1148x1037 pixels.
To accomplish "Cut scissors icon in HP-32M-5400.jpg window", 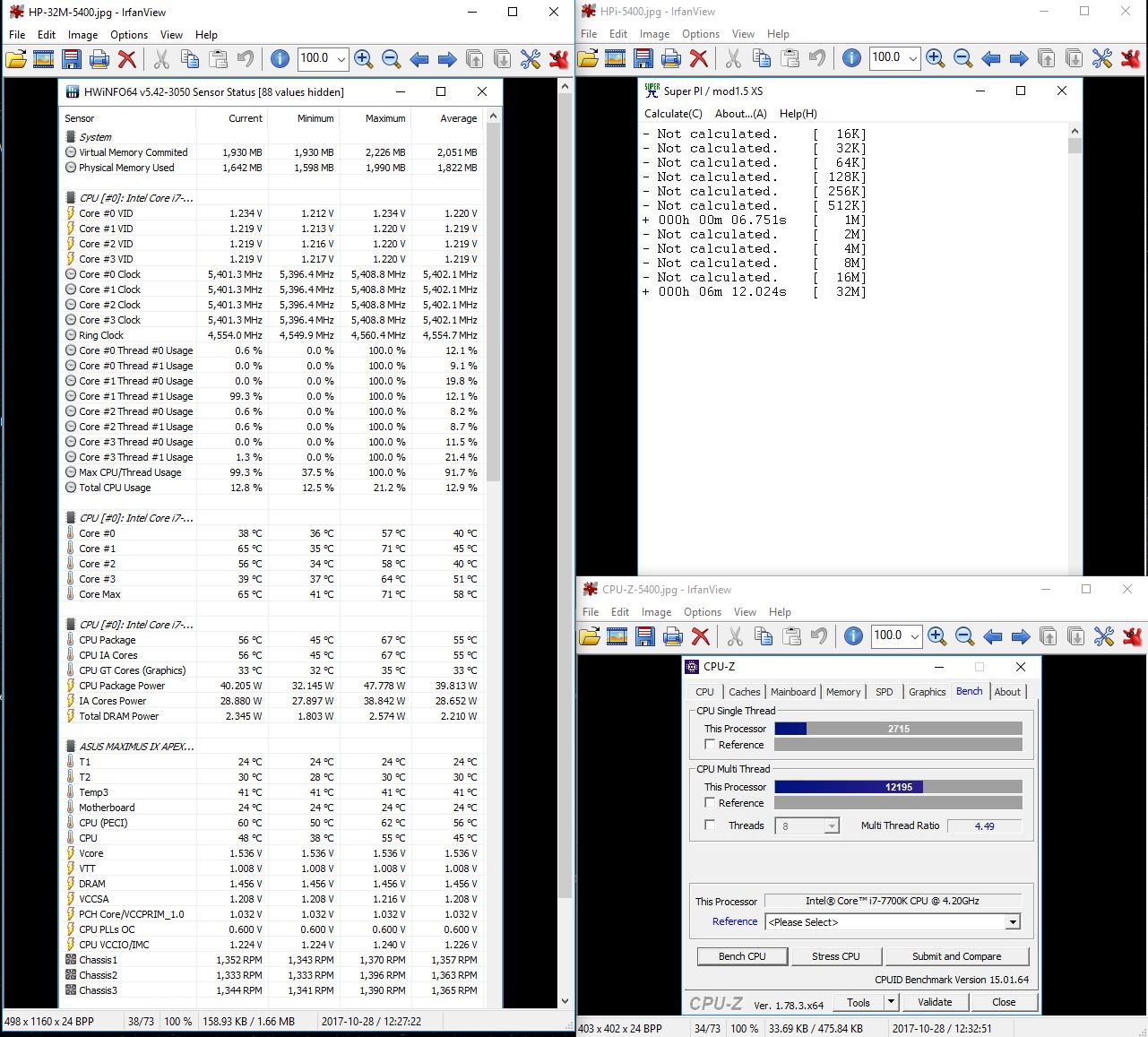I will tap(161, 59).
